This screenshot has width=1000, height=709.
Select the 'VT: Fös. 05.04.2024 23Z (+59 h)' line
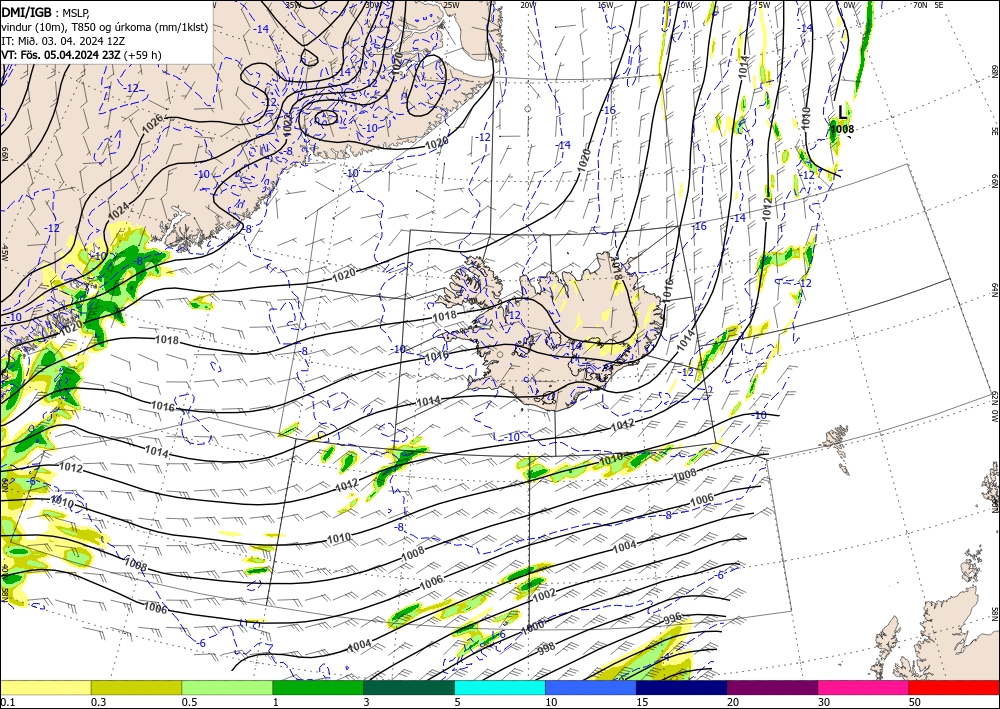[82, 55]
